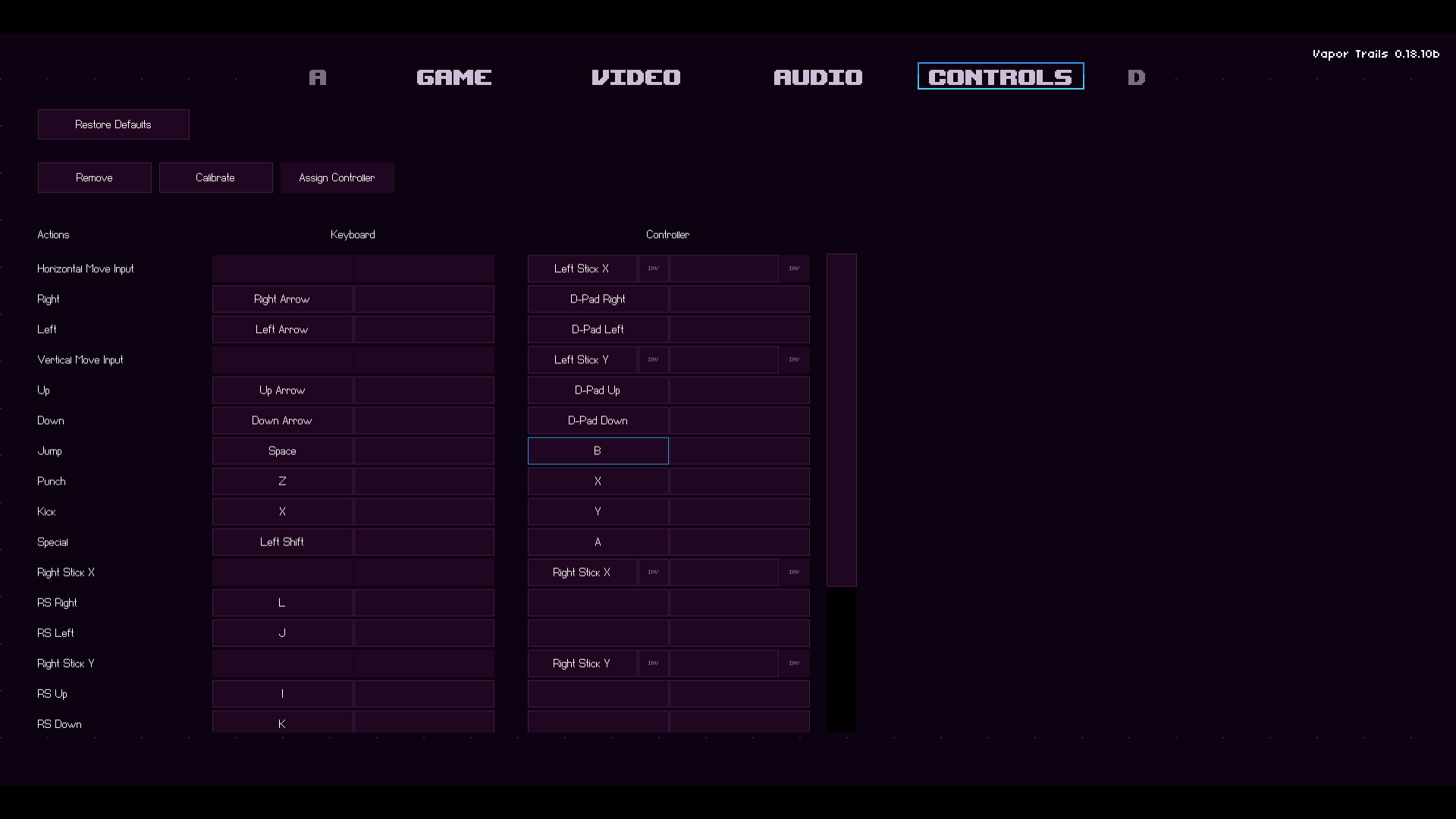Viewport: 1456px width, 819px height.
Task: Click the Left Stick X negative DW field
Action: coord(793,268)
